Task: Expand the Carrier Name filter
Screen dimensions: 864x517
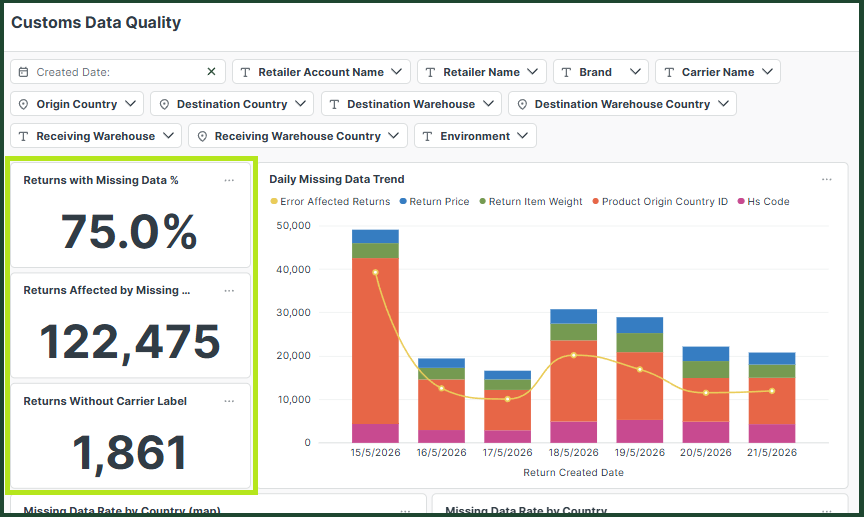Action: [x=718, y=72]
